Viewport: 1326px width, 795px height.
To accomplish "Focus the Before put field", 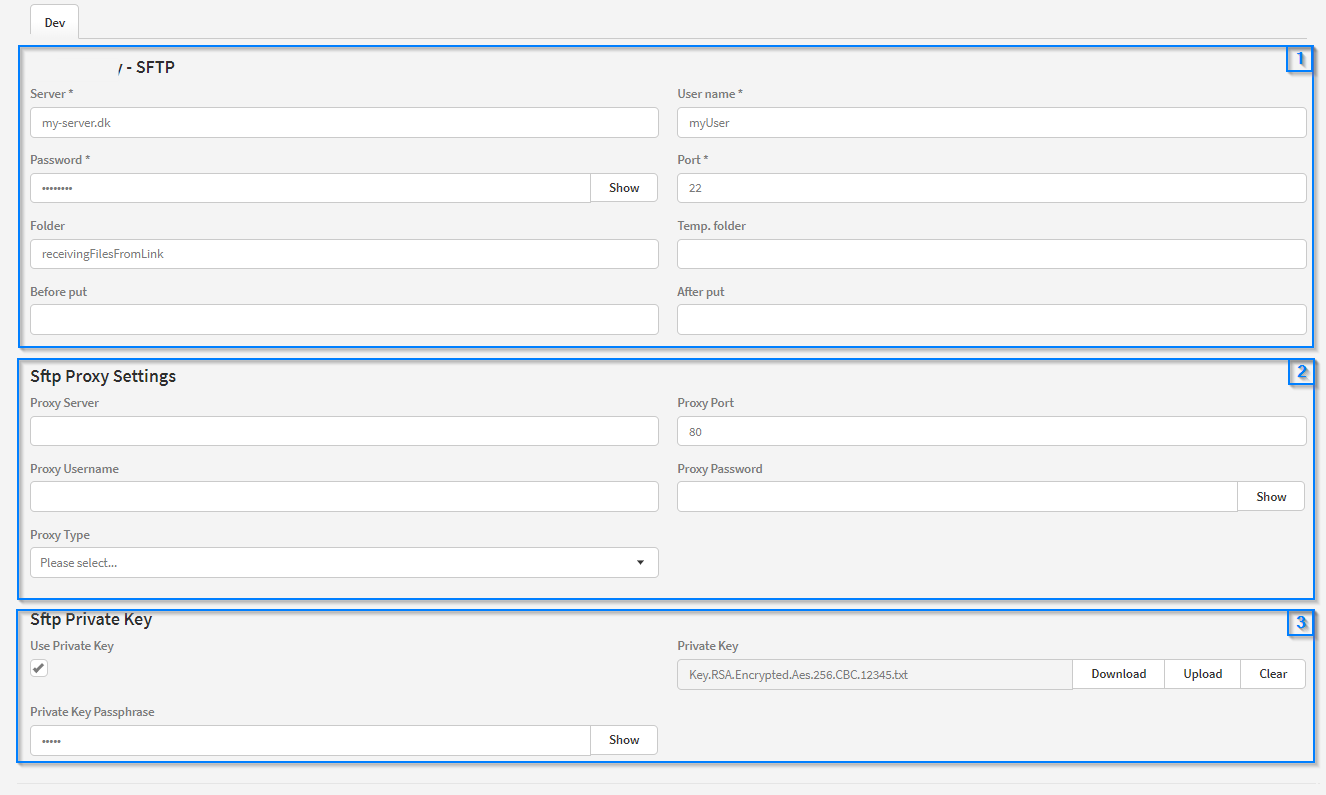I will point(344,320).
